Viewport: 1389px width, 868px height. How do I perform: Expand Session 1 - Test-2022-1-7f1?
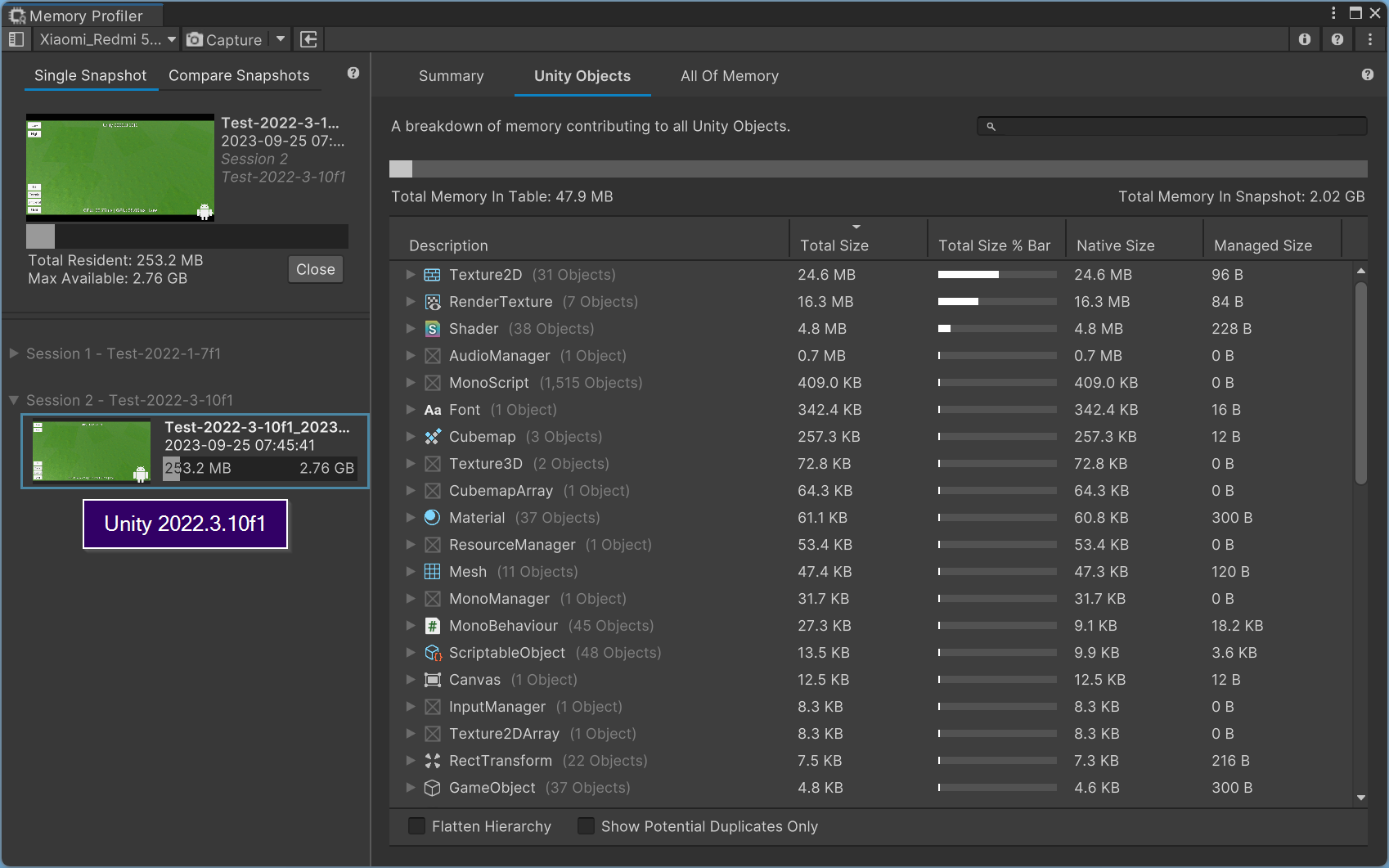14,353
